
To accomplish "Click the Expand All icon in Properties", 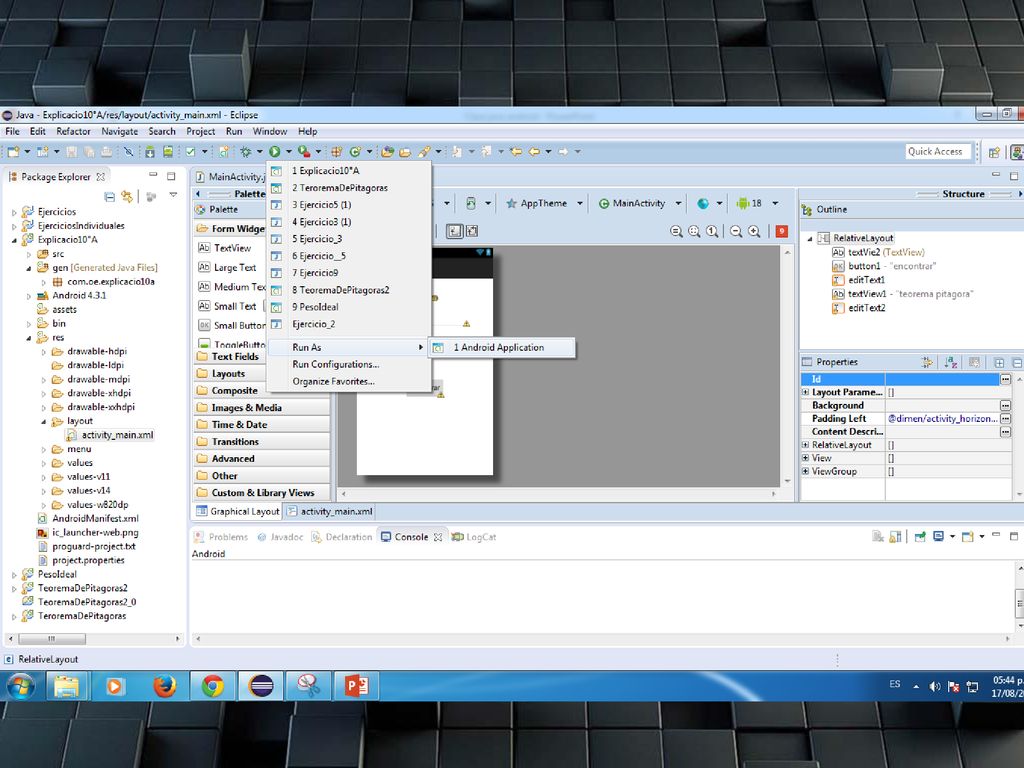I will [999, 362].
